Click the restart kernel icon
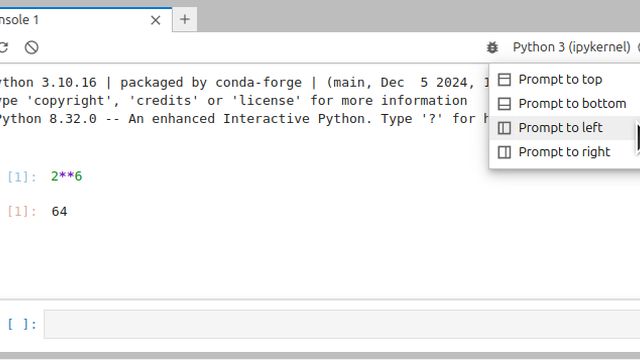Screen dimensions: 640x360 pyautogui.click(x=3, y=47)
